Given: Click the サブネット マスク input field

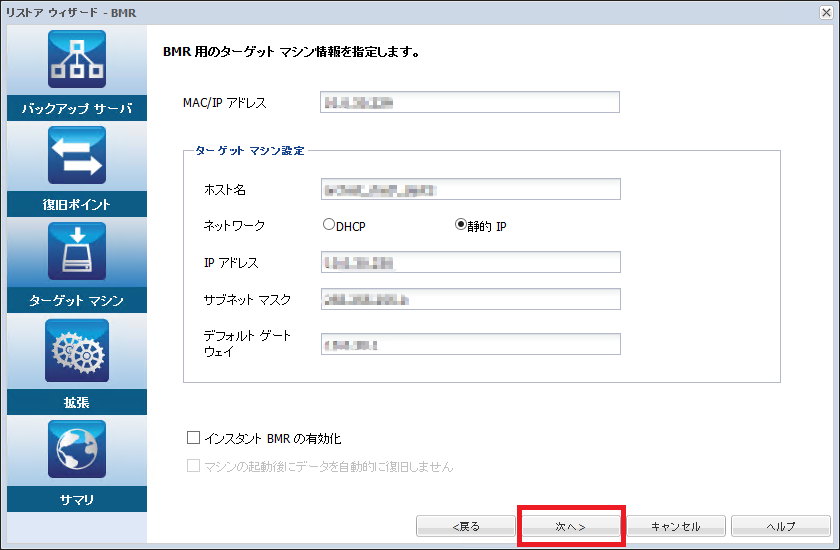Looking at the screenshot, I should [x=471, y=299].
